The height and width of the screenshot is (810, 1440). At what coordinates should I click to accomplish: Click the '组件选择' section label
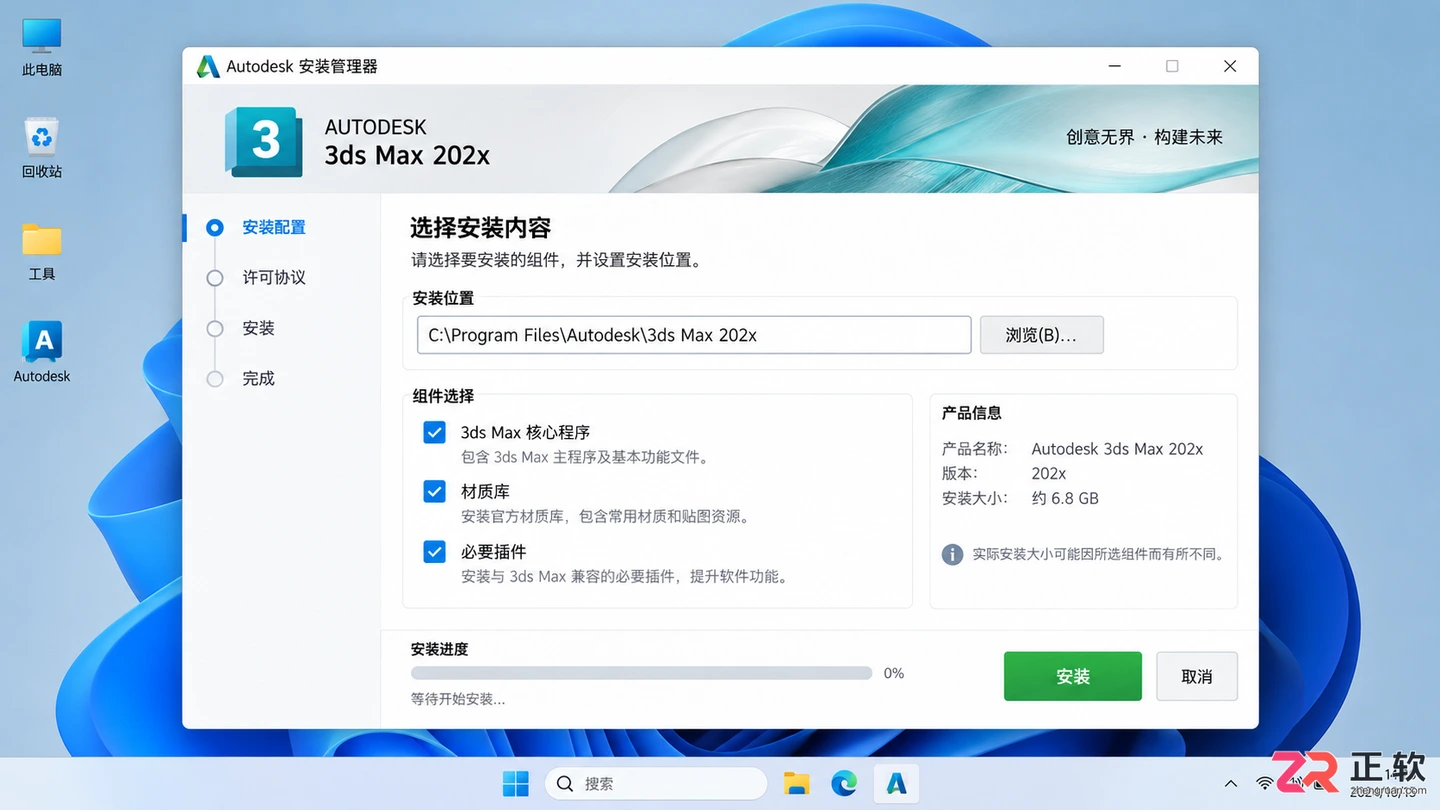tap(443, 396)
